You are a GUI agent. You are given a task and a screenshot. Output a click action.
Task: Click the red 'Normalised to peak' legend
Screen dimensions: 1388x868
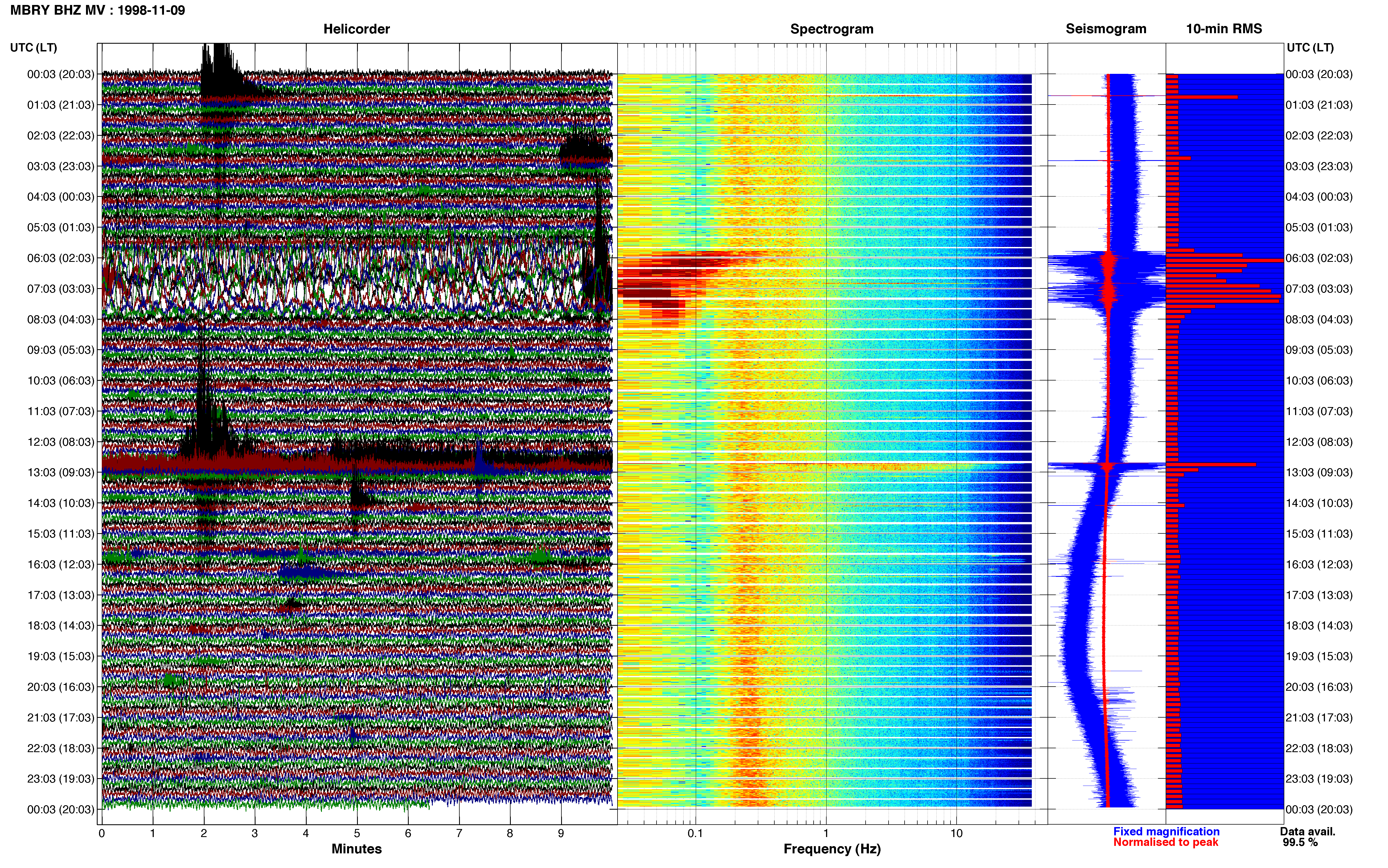click(x=1165, y=842)
